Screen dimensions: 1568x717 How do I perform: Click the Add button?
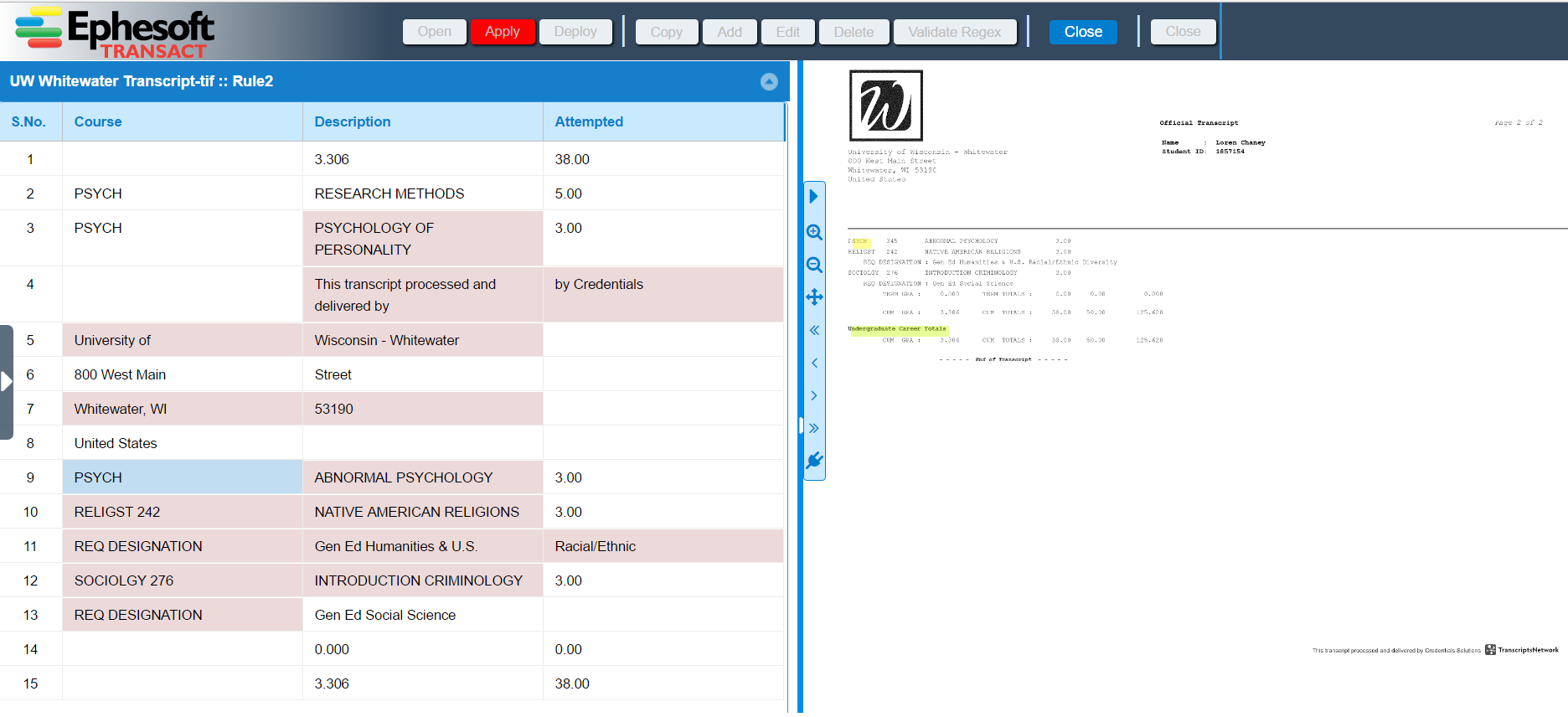pyautogui.click(x=730, y=32)
